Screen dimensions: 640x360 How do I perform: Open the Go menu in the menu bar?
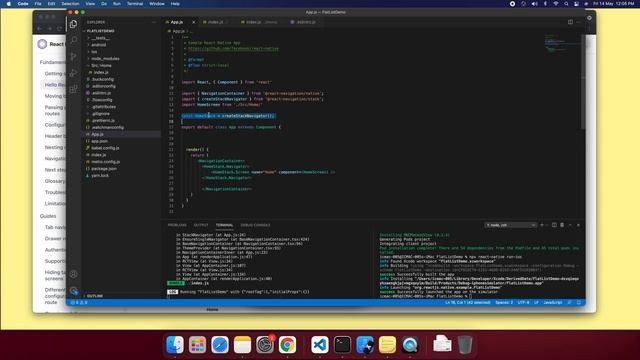point(104,4)
